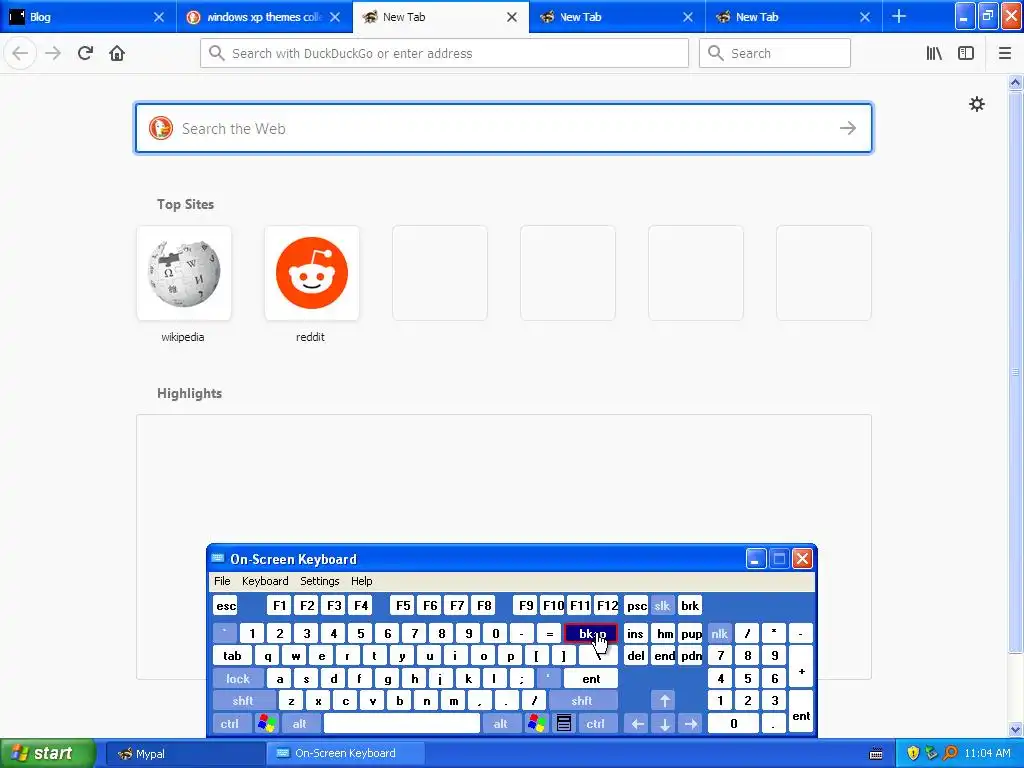Image resolution: width=1024 pixels, height=768 pixels.
Task: Toggle the slk scroll lock key
Action: pos(662,605)
